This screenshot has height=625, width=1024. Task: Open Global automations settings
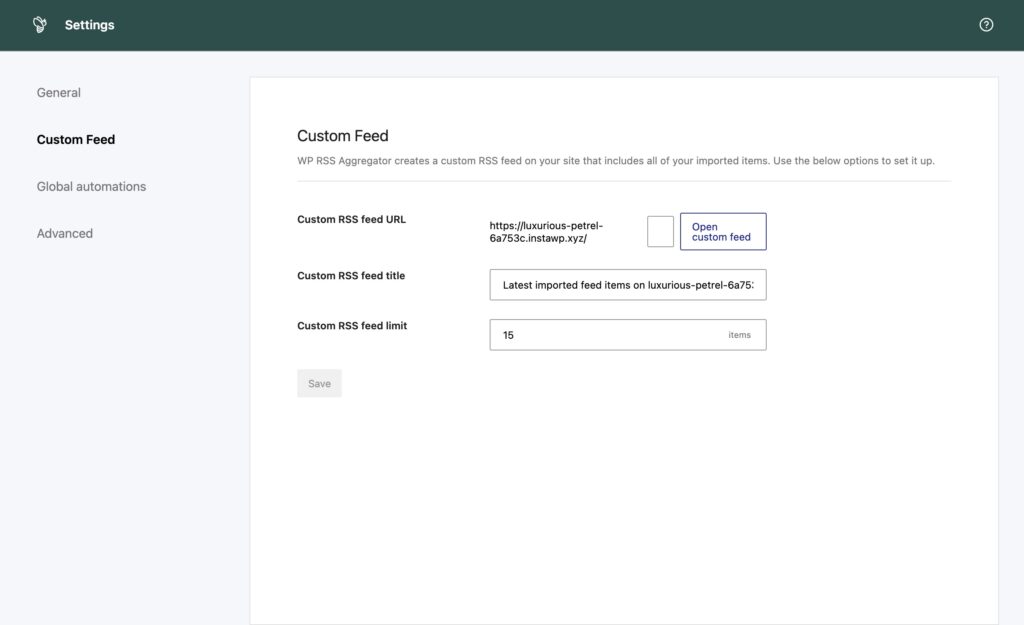[x=91, y=185]
